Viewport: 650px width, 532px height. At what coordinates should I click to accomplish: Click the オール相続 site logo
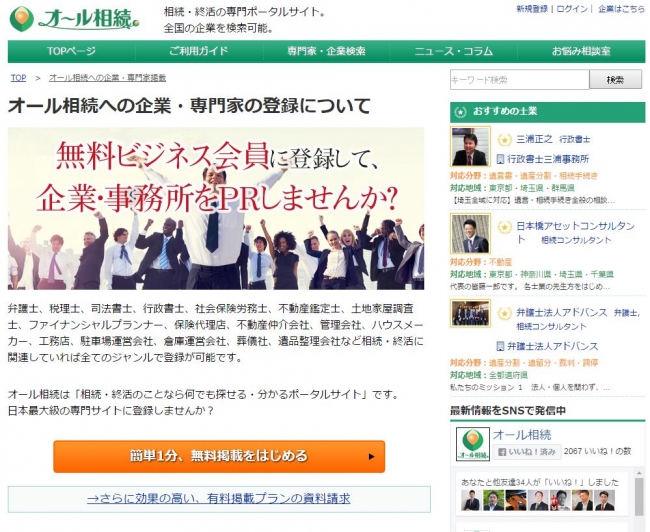click(75, 19)
